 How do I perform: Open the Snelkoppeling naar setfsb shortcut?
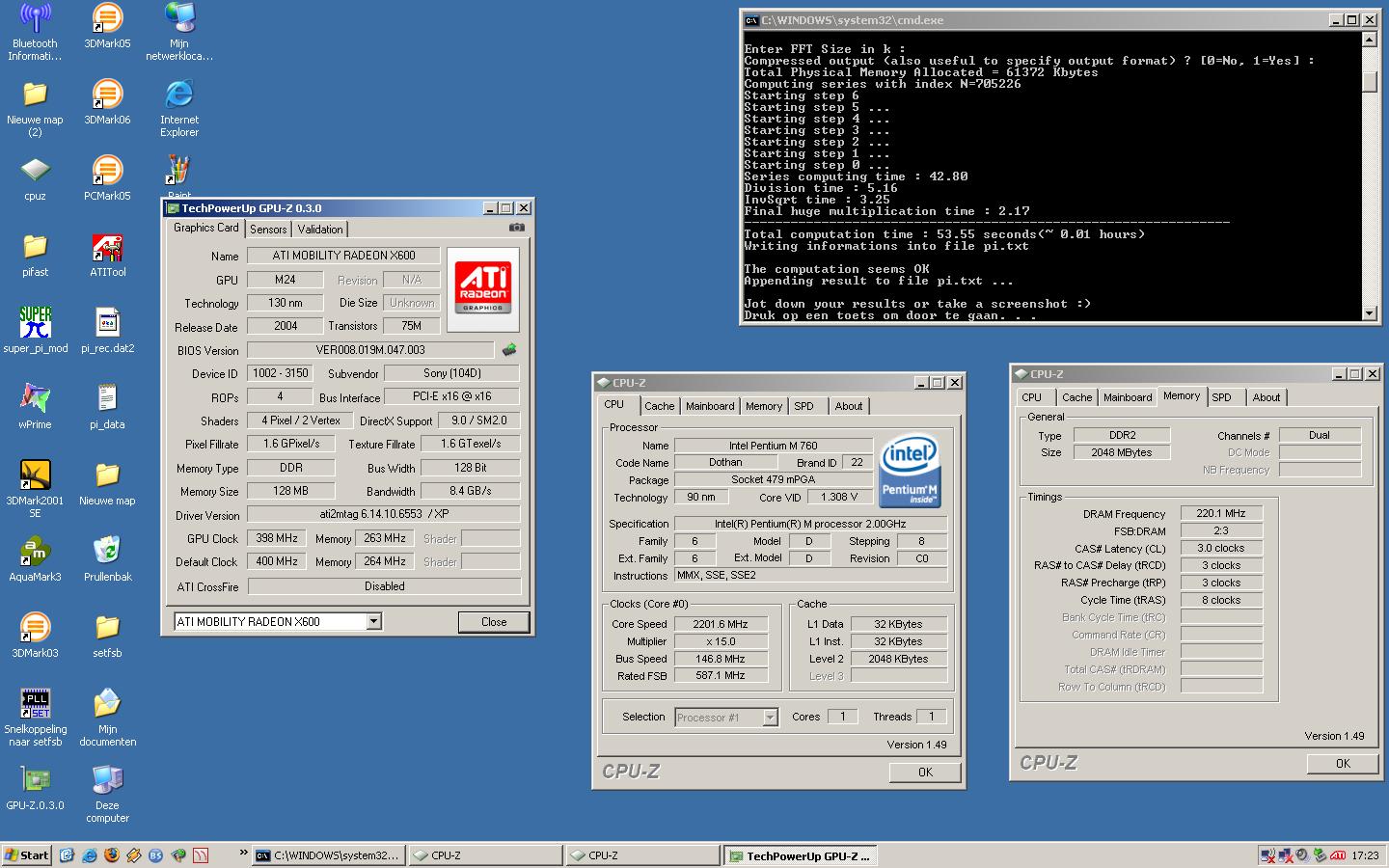click(35, 718)
